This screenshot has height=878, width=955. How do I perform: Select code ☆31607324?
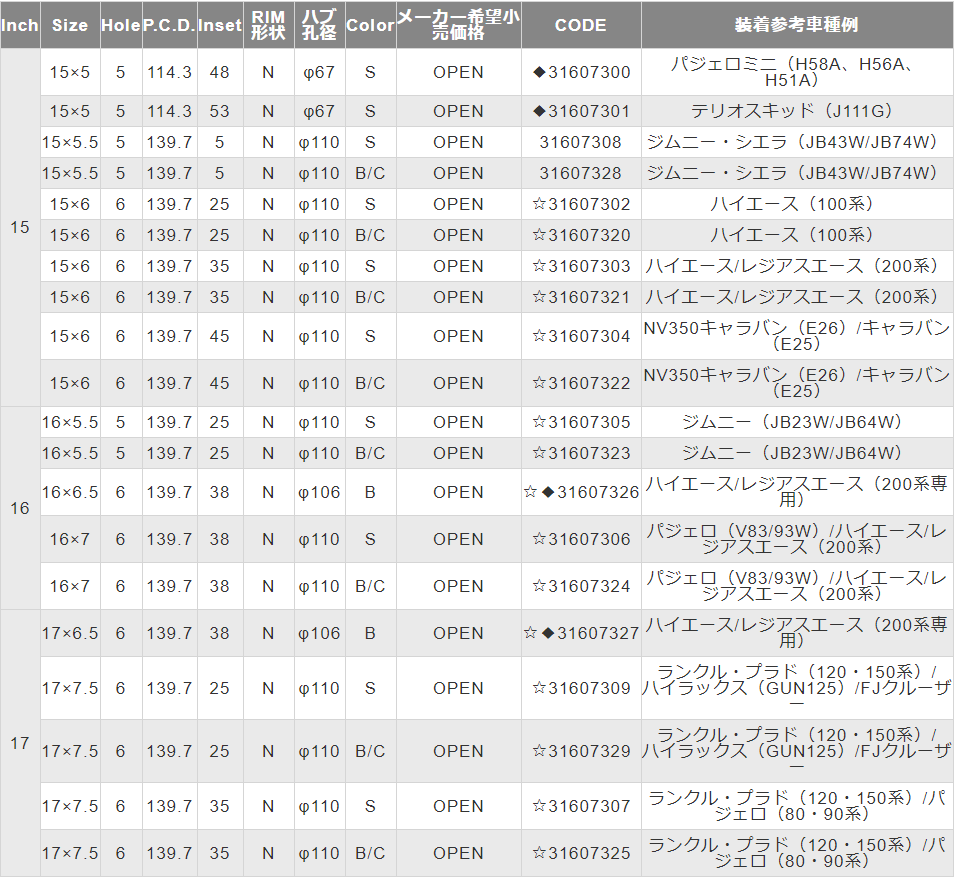pos(581,586)
